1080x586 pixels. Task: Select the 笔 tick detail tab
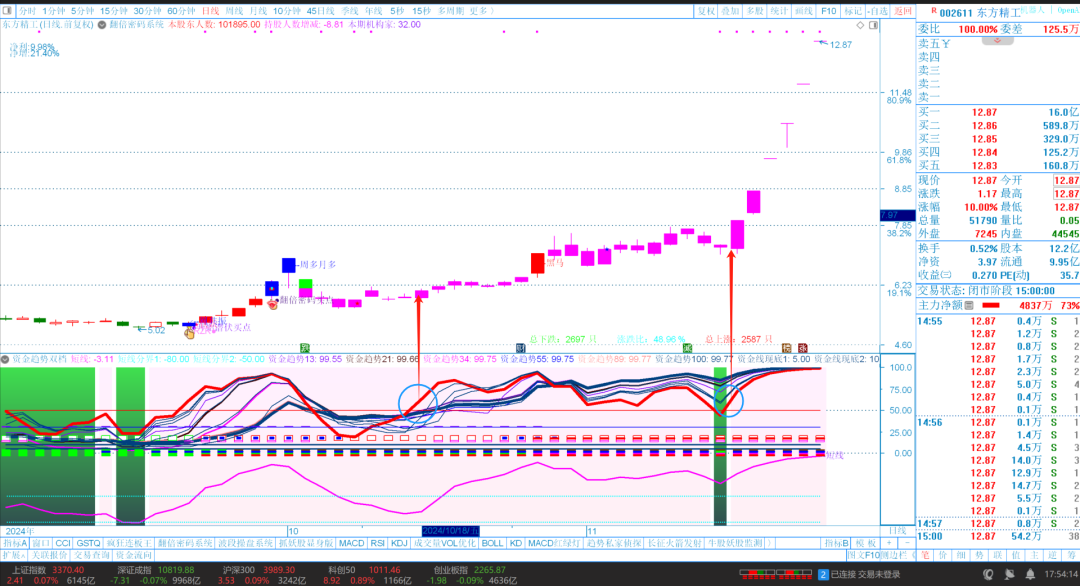pos(925,555)
